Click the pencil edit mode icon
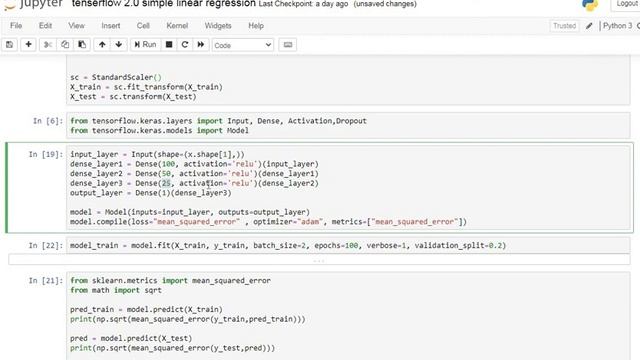640x360 pixels. (x=589, y=26)
